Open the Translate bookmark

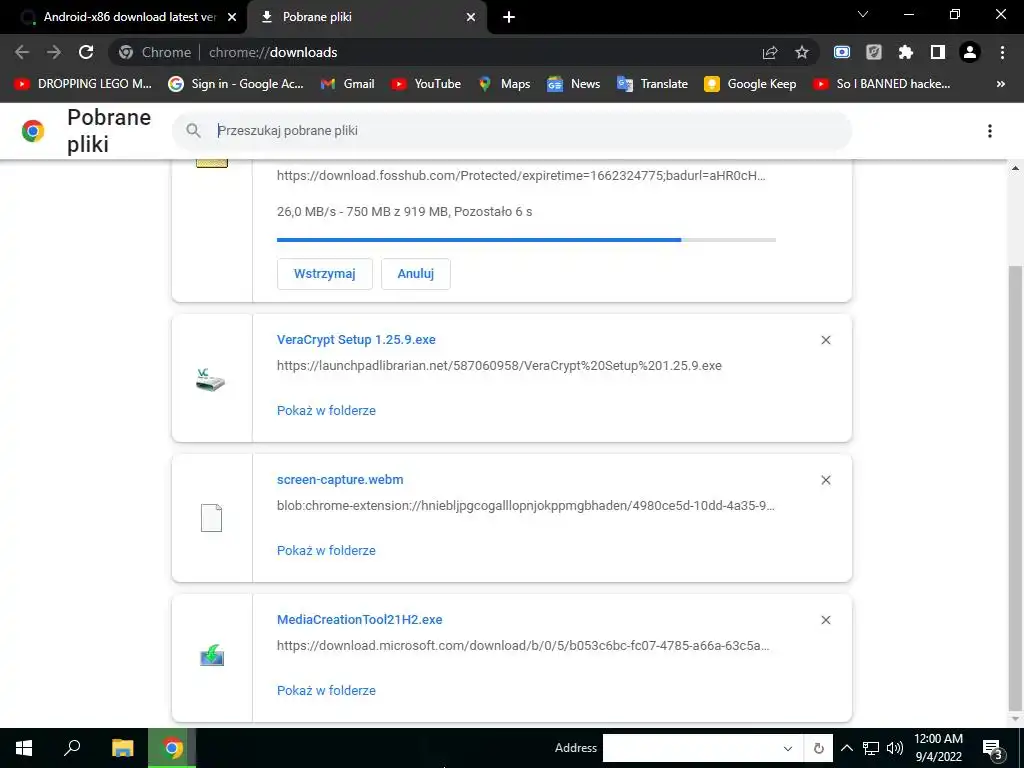coord(652,84)
